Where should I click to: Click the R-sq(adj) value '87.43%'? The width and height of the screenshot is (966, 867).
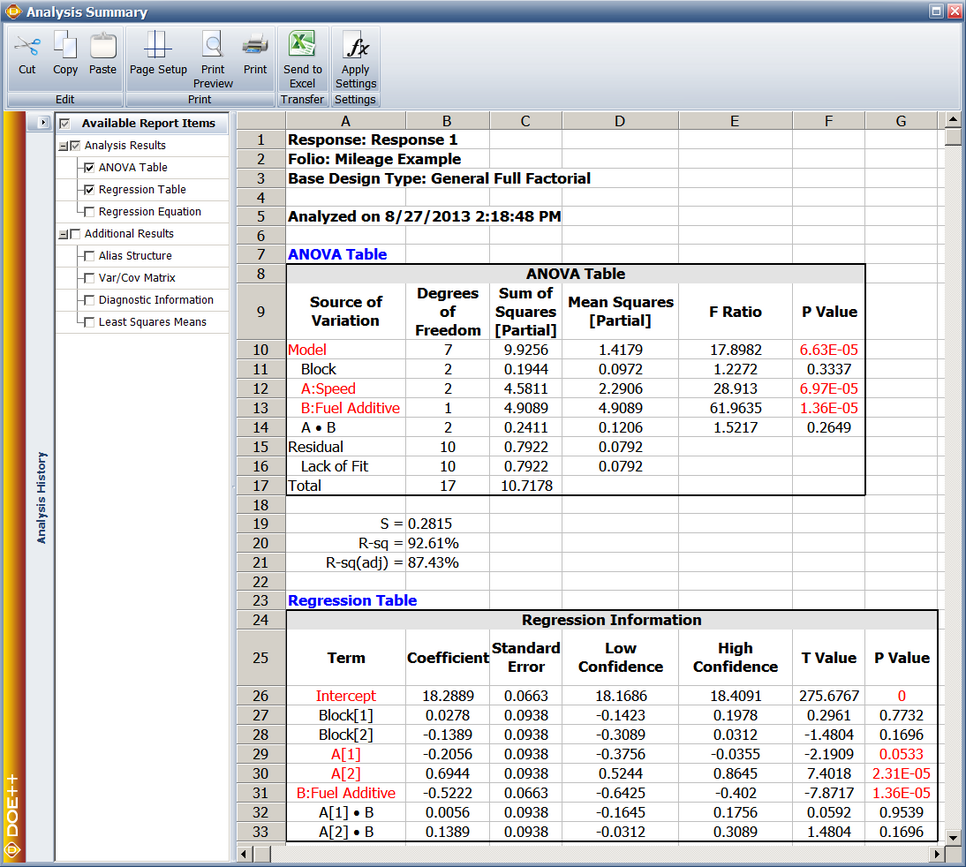tap(447, 563)
